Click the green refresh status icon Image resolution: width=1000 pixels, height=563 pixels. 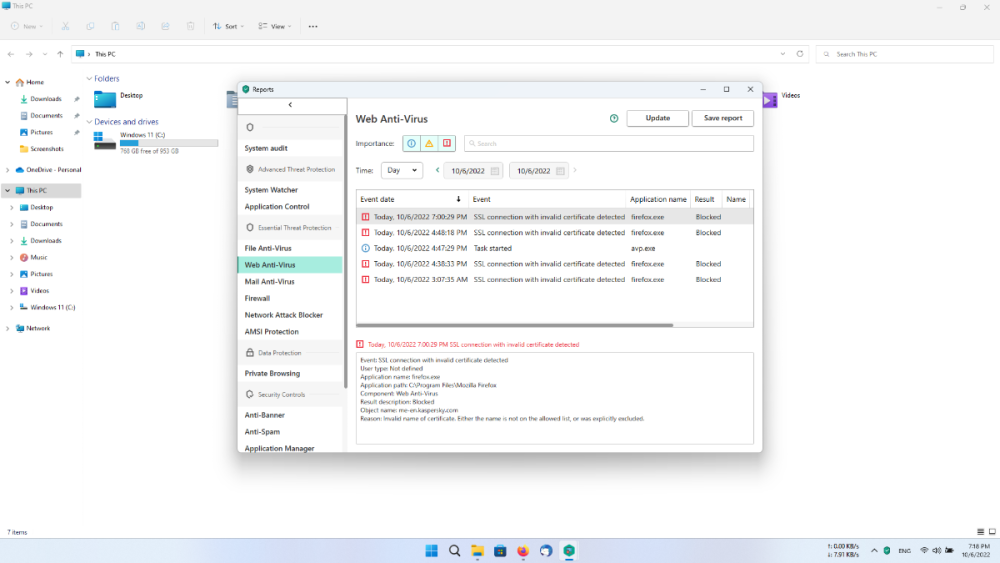(x=614, y=118)
